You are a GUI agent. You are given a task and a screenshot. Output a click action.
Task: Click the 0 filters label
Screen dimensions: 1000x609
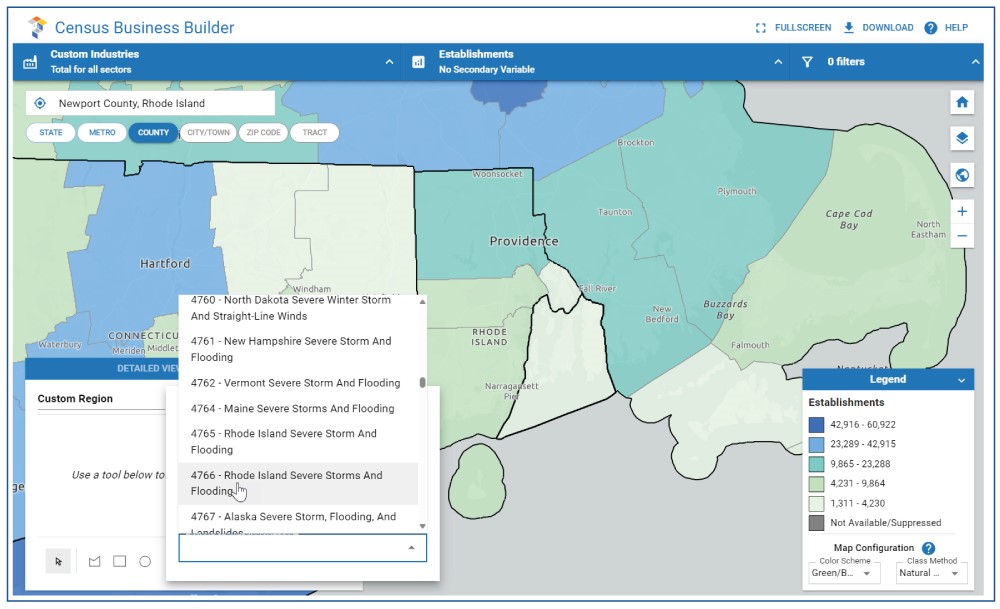[846, 62]
